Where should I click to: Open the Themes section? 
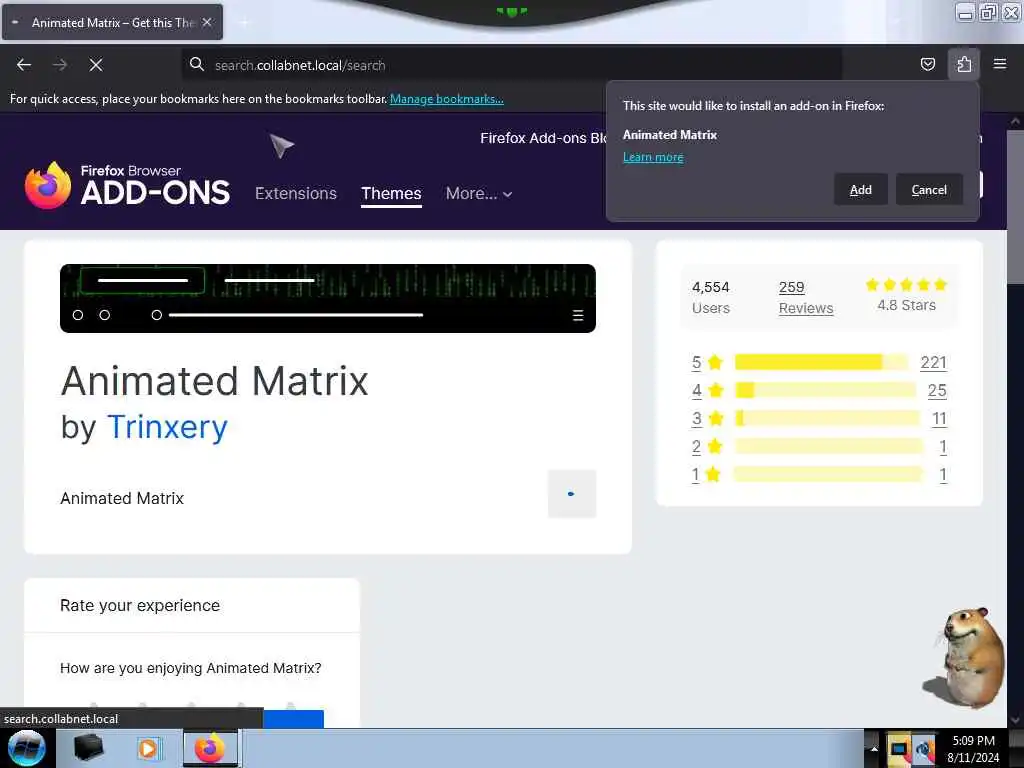391,193
